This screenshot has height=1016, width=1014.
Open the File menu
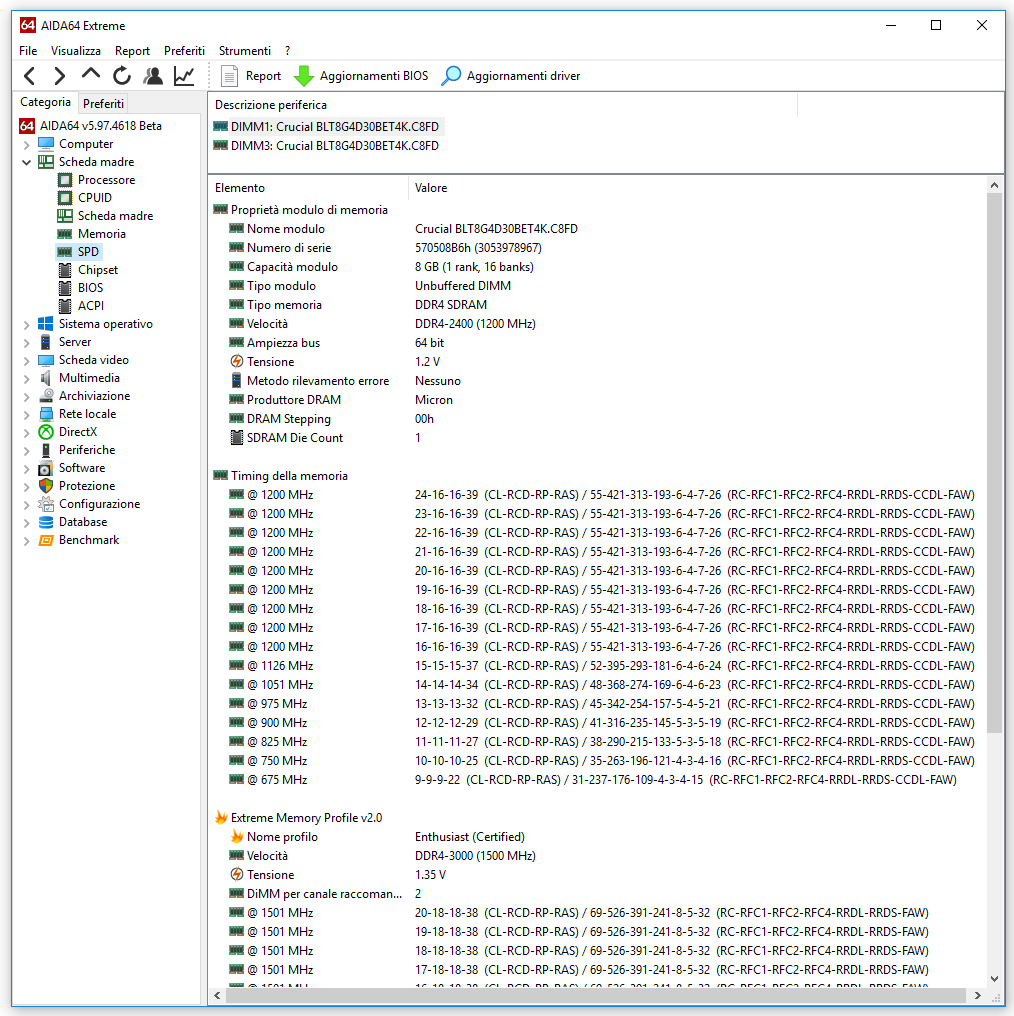click(x=28, y=51)
